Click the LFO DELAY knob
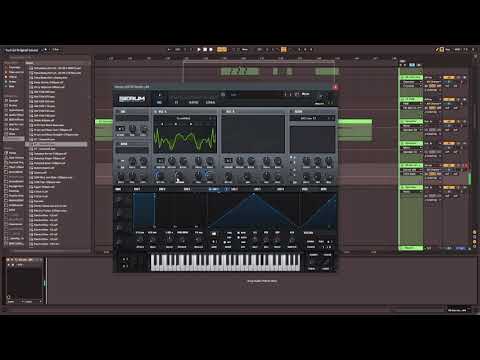The width and height of the screenshot is (480, 360). tap(277, 240)
